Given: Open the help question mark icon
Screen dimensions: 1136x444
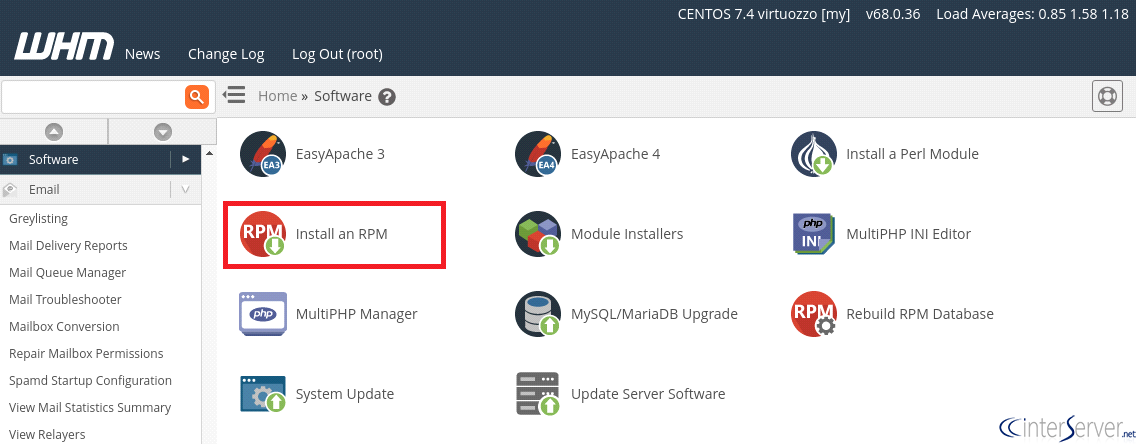Looking at the screenshot, I should (387, 96).
